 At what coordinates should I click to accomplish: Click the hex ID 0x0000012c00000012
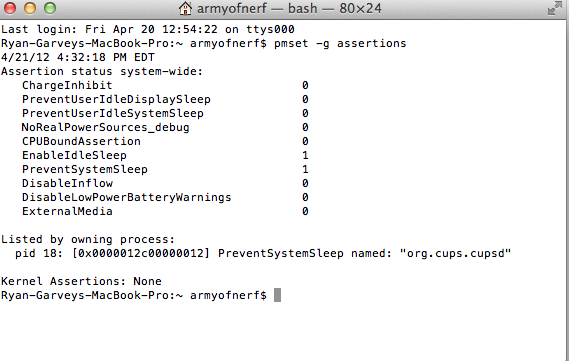141,253
